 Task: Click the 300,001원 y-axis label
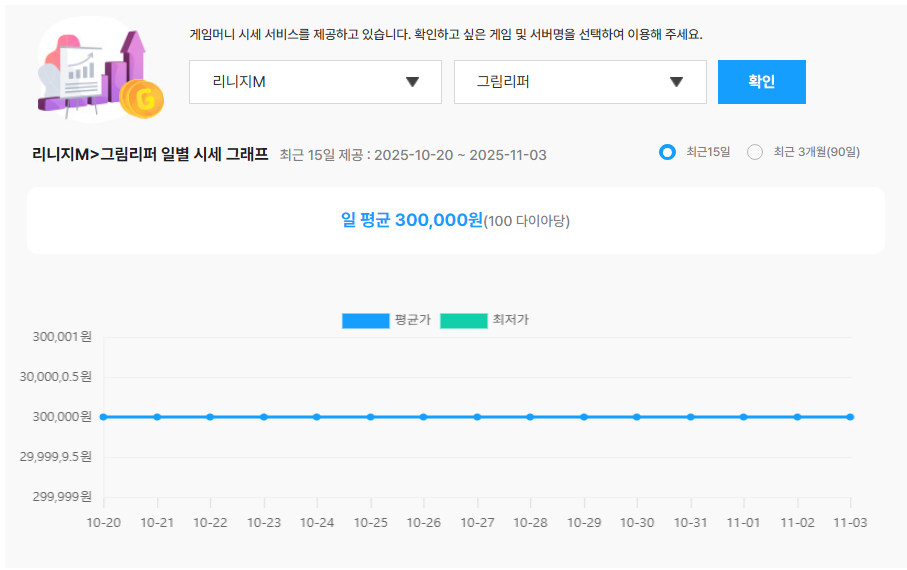[x=62, y=337]
